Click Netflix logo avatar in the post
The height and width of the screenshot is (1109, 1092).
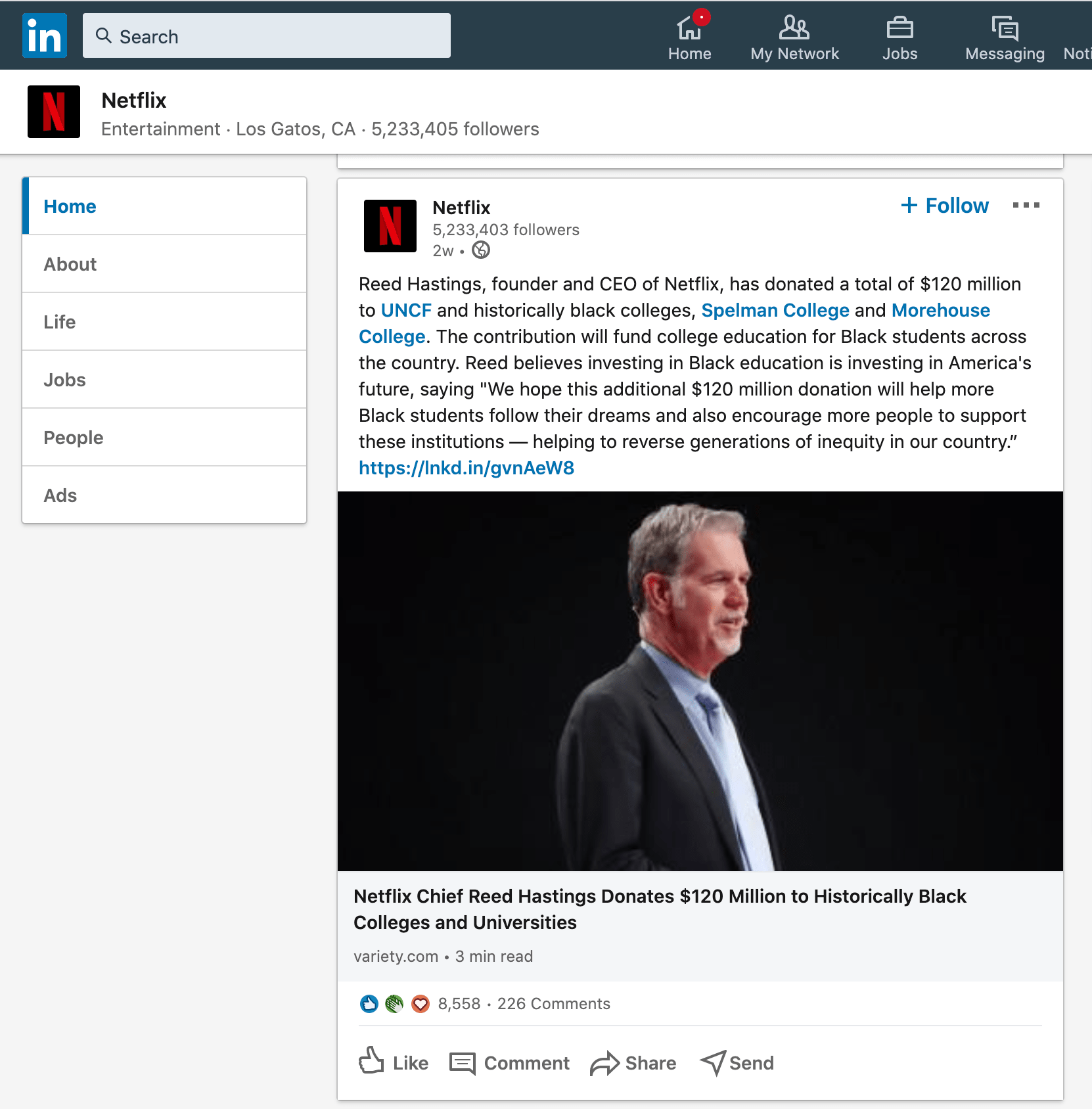click(390, 226)
